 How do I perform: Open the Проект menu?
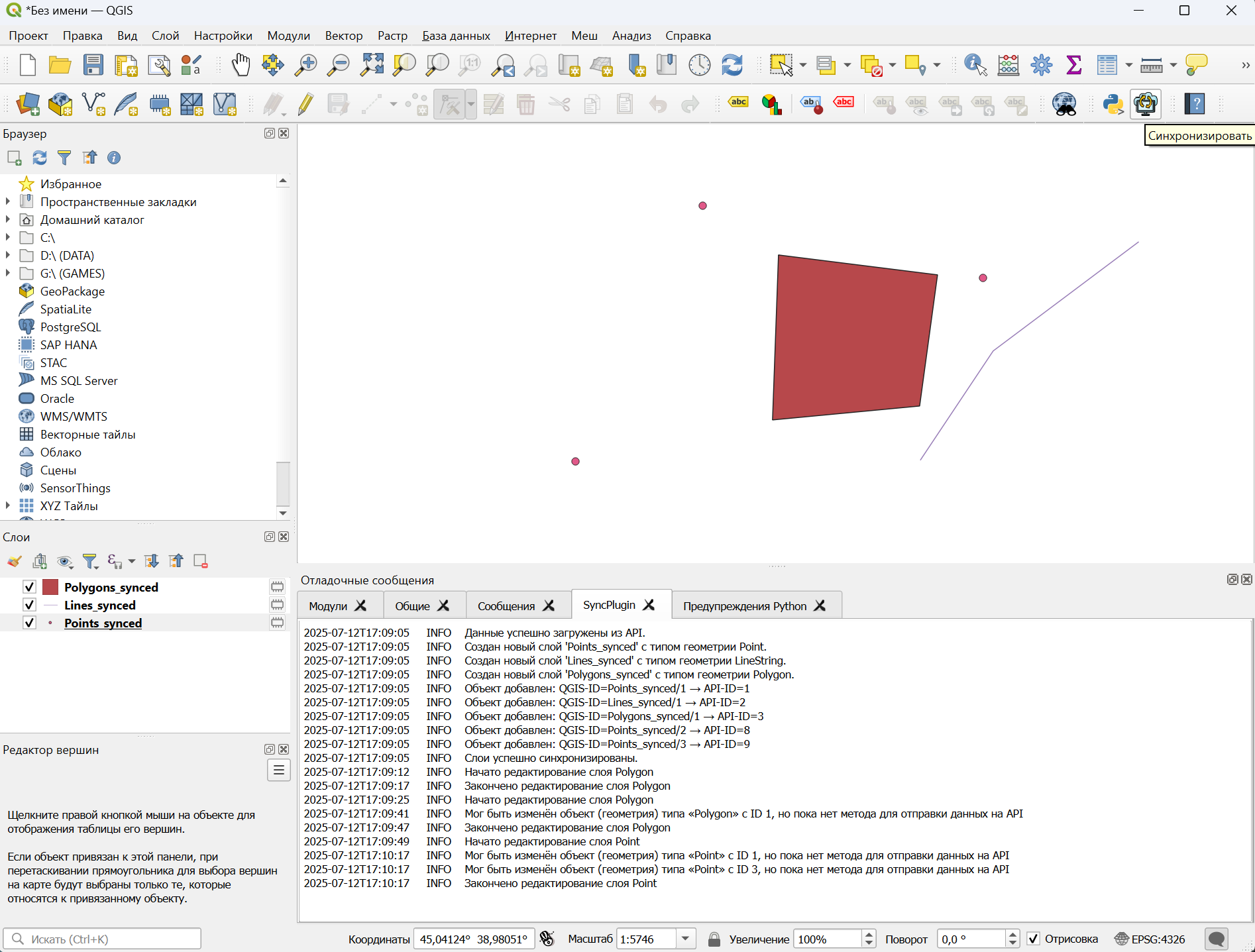(x=28, y=36)
